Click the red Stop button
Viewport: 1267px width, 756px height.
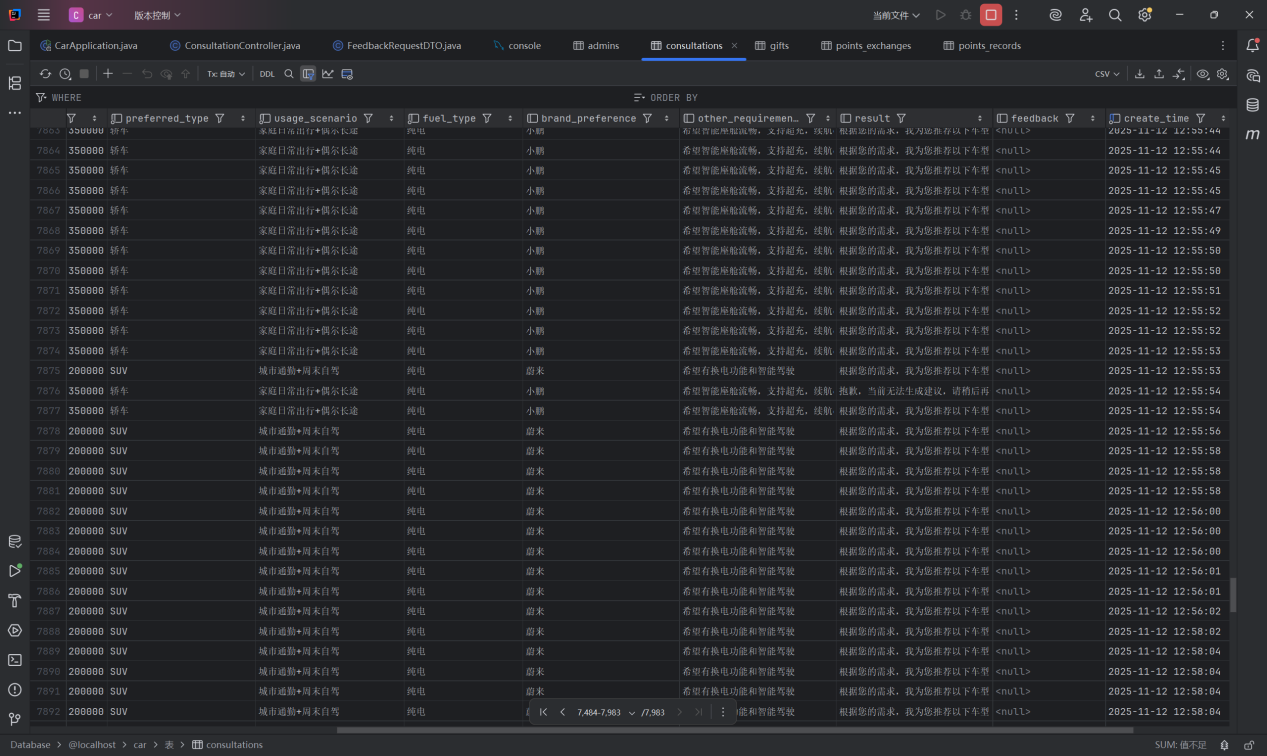[991, 15]
